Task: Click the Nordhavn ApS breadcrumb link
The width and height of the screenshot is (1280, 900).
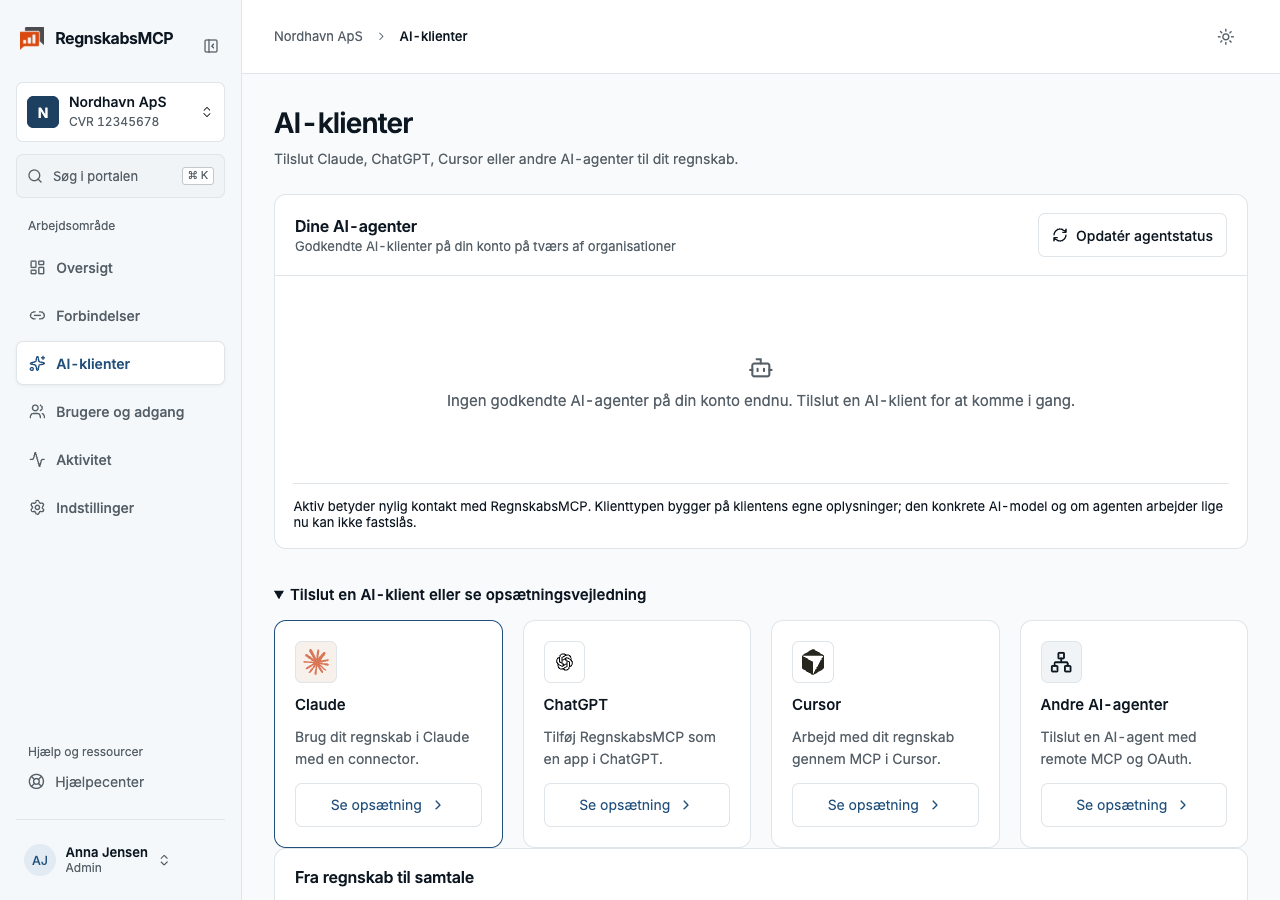Action: [x=318, y=37]
